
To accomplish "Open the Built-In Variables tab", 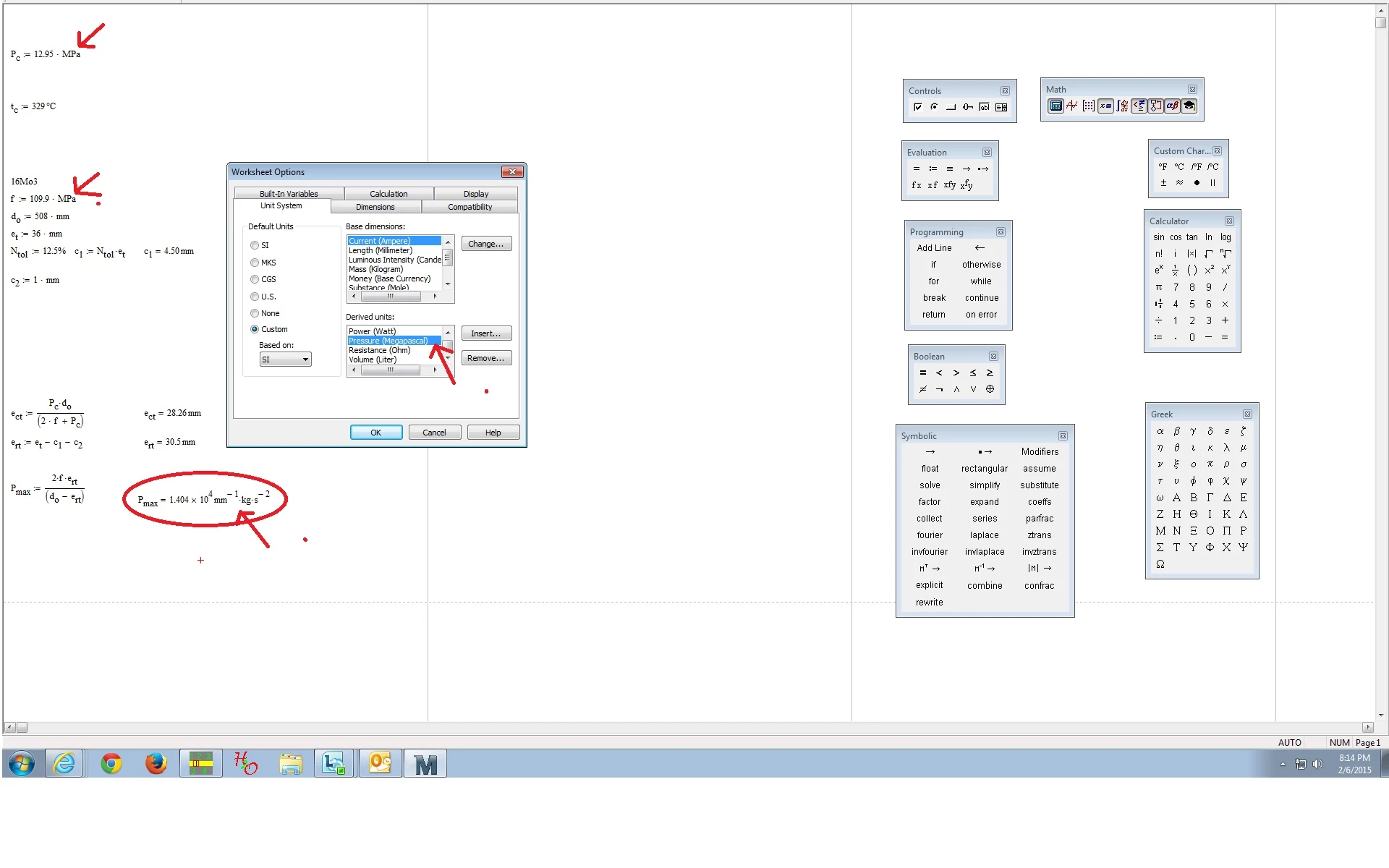I will 289,194.
